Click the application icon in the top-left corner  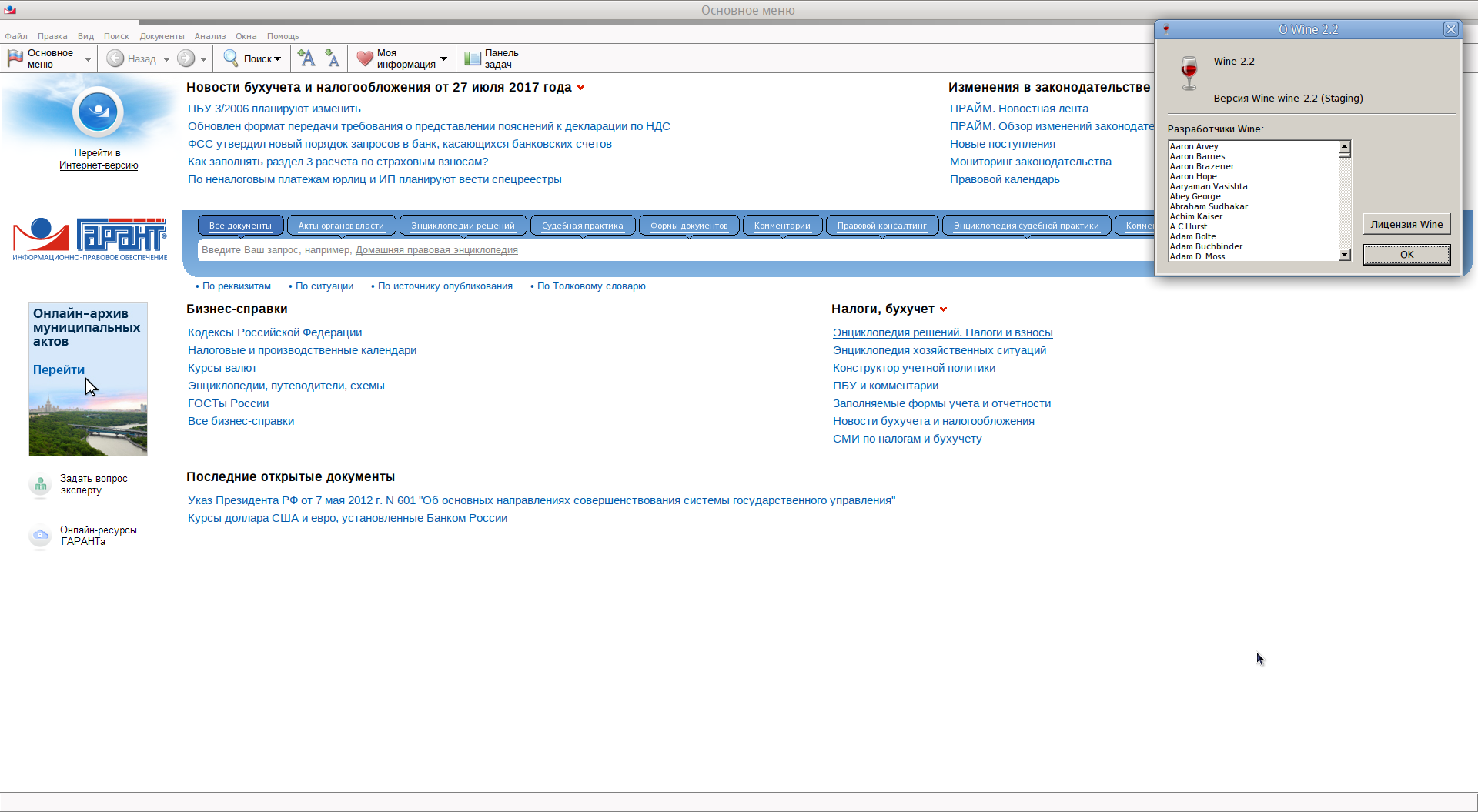(x=10, y=10)
